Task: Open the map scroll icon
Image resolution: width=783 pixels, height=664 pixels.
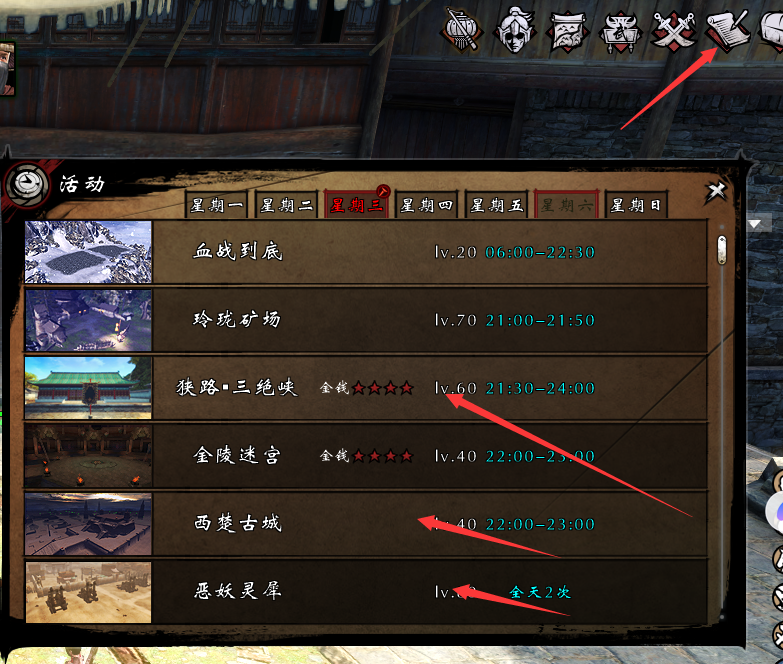Action: (567, 31)
